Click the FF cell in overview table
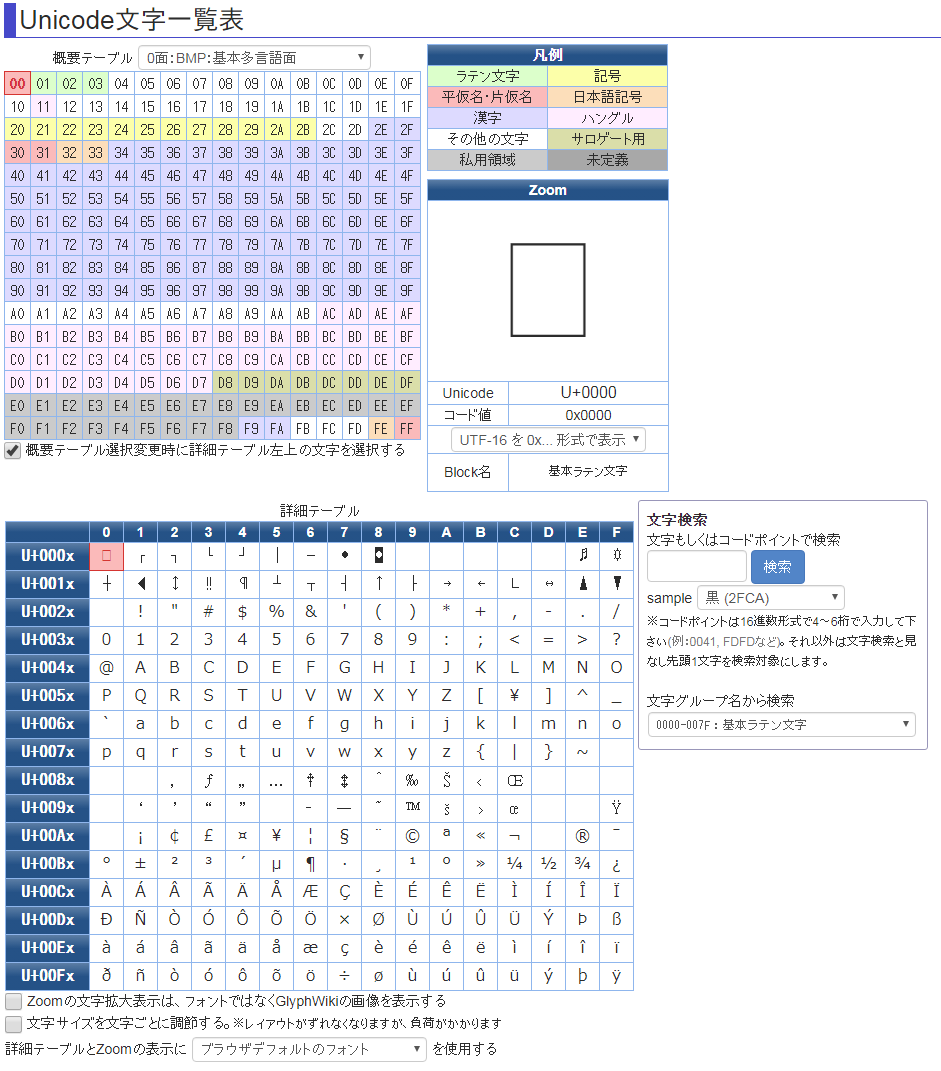This screenshot has height=1071, width=941. 407,429
